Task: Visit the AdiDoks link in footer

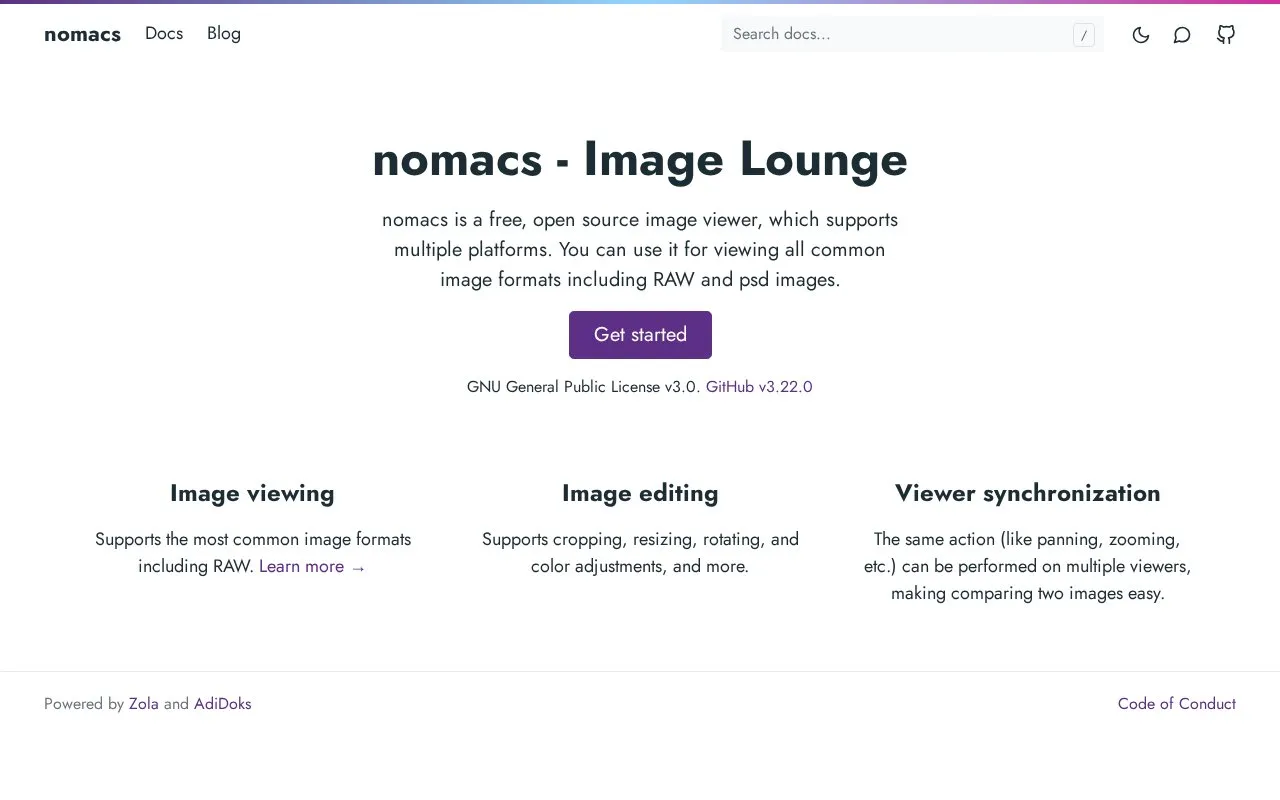Action: tap(223, 704)
